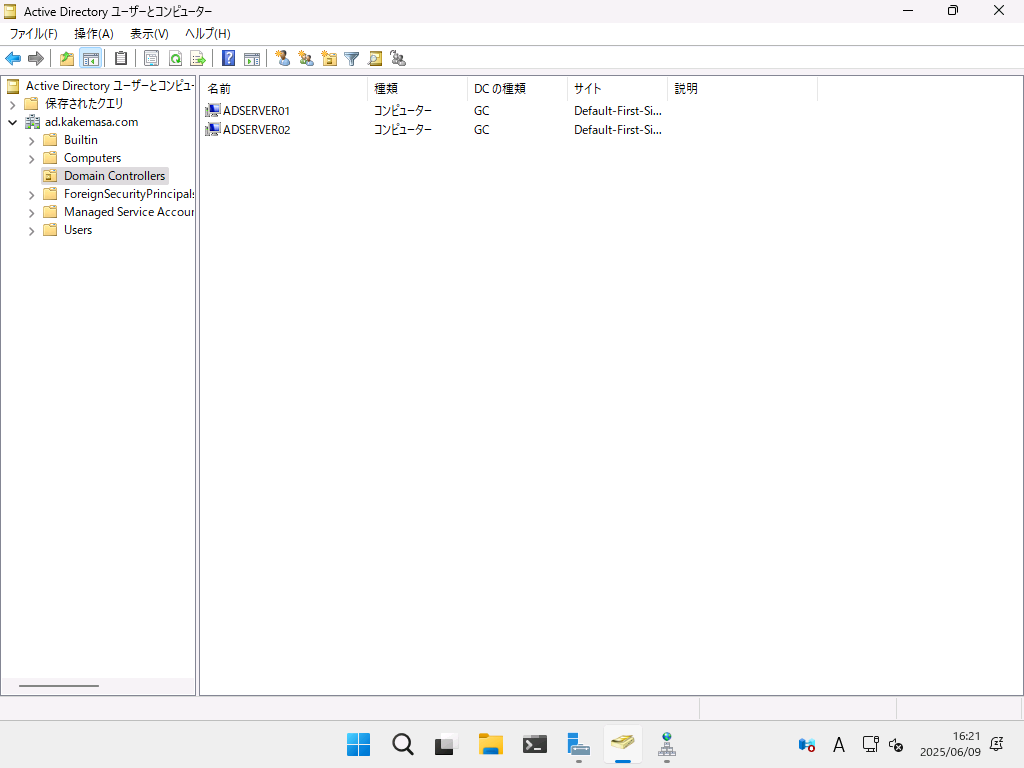
Task: Select ad.kakemasa.com domain in tree
Action: tap(82, 122)
